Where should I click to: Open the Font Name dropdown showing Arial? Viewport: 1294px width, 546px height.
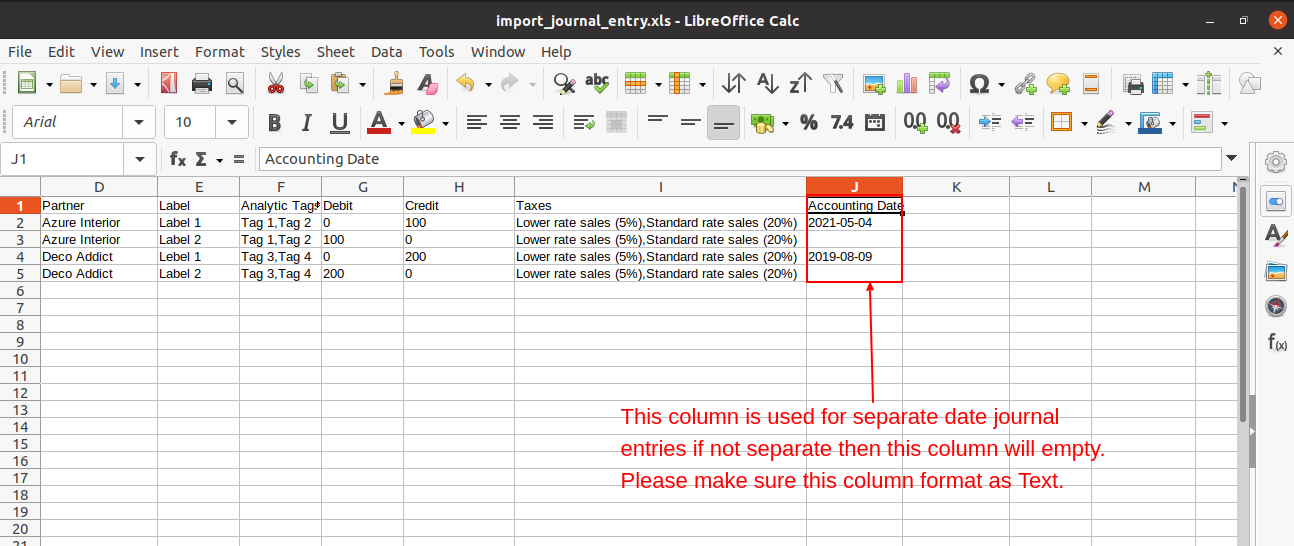point(138,122)
